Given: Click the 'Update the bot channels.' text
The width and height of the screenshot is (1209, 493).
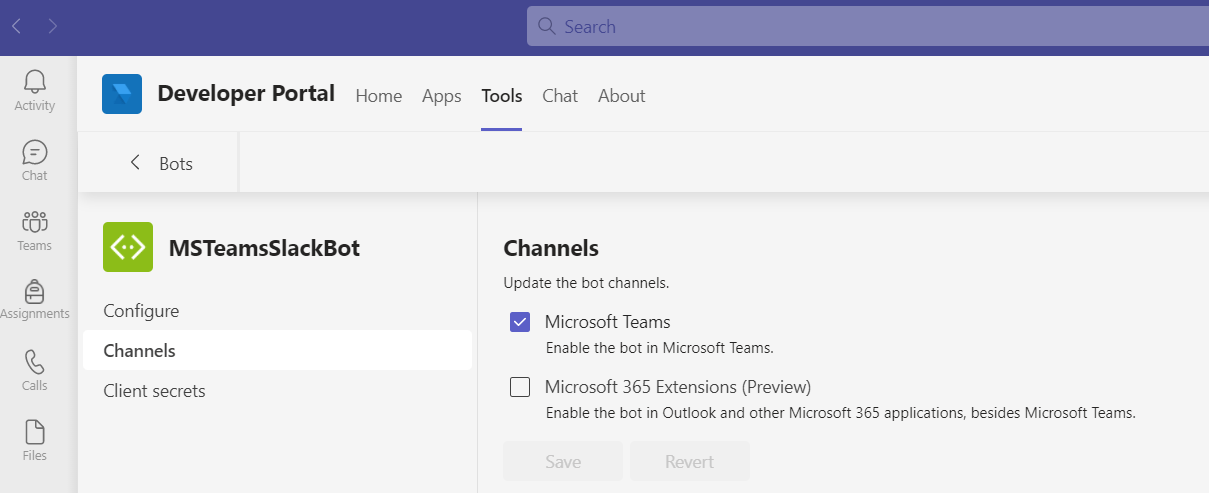Looking at the screenshot, I should [586, 283].
